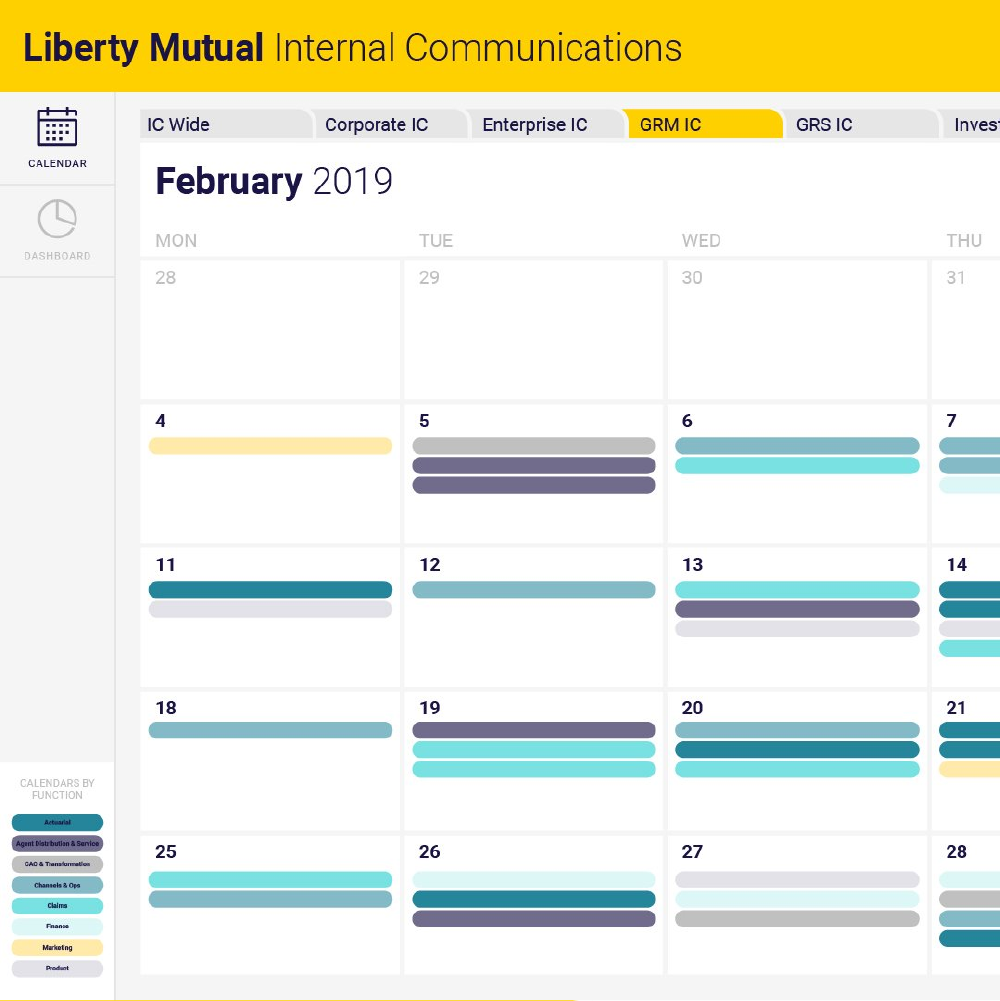The width and height of the screenshot is (1000, 1001).
Task: Open the yellow Marketing event on February 4
Action: click(270, 446)
